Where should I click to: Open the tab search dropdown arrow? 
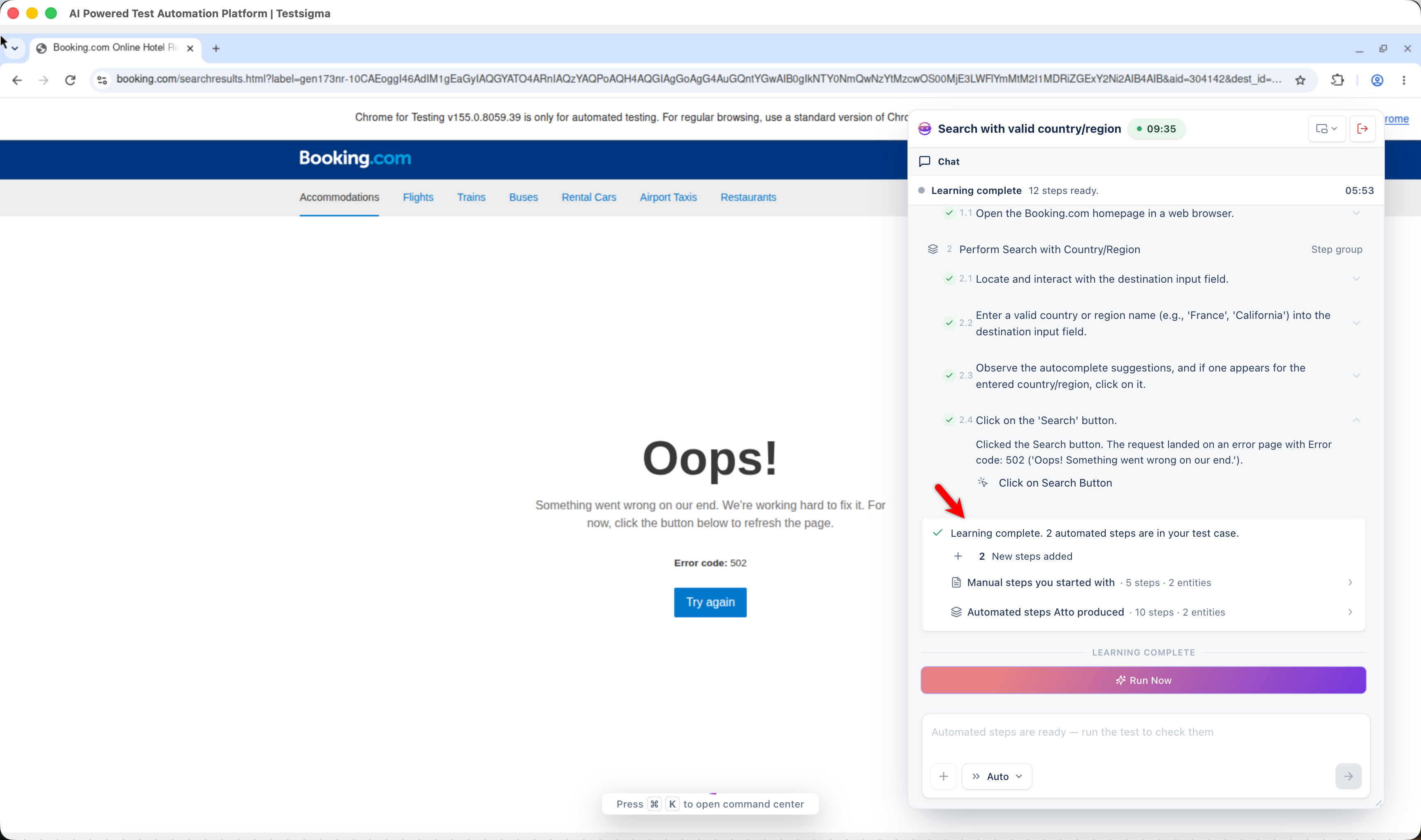[x=15, y=48]
